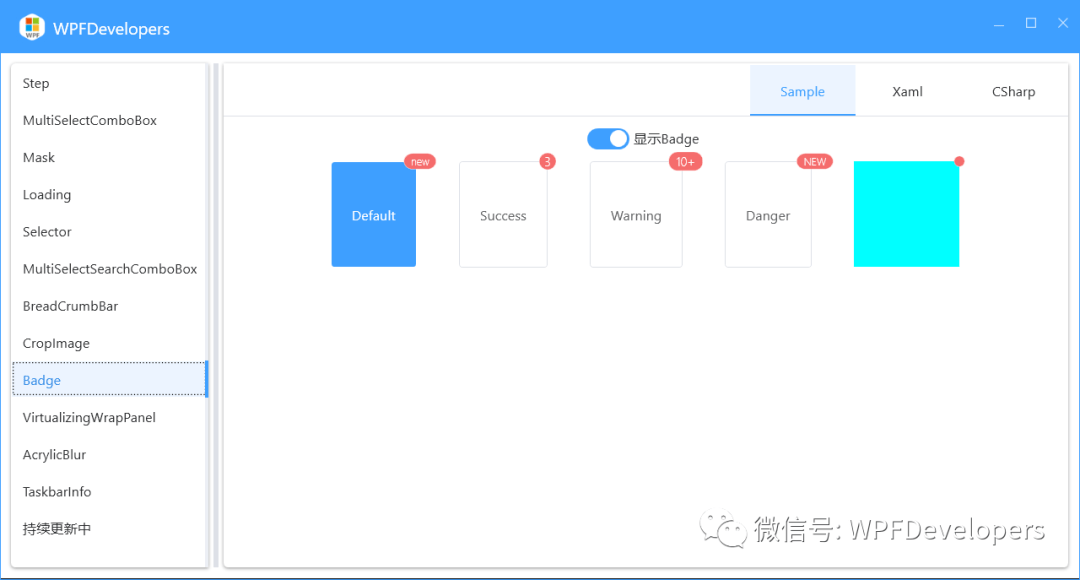This screenshot has width=1080, height=580.
Task: Click the '10+' badge above Warning card
Action: (686, 161)
